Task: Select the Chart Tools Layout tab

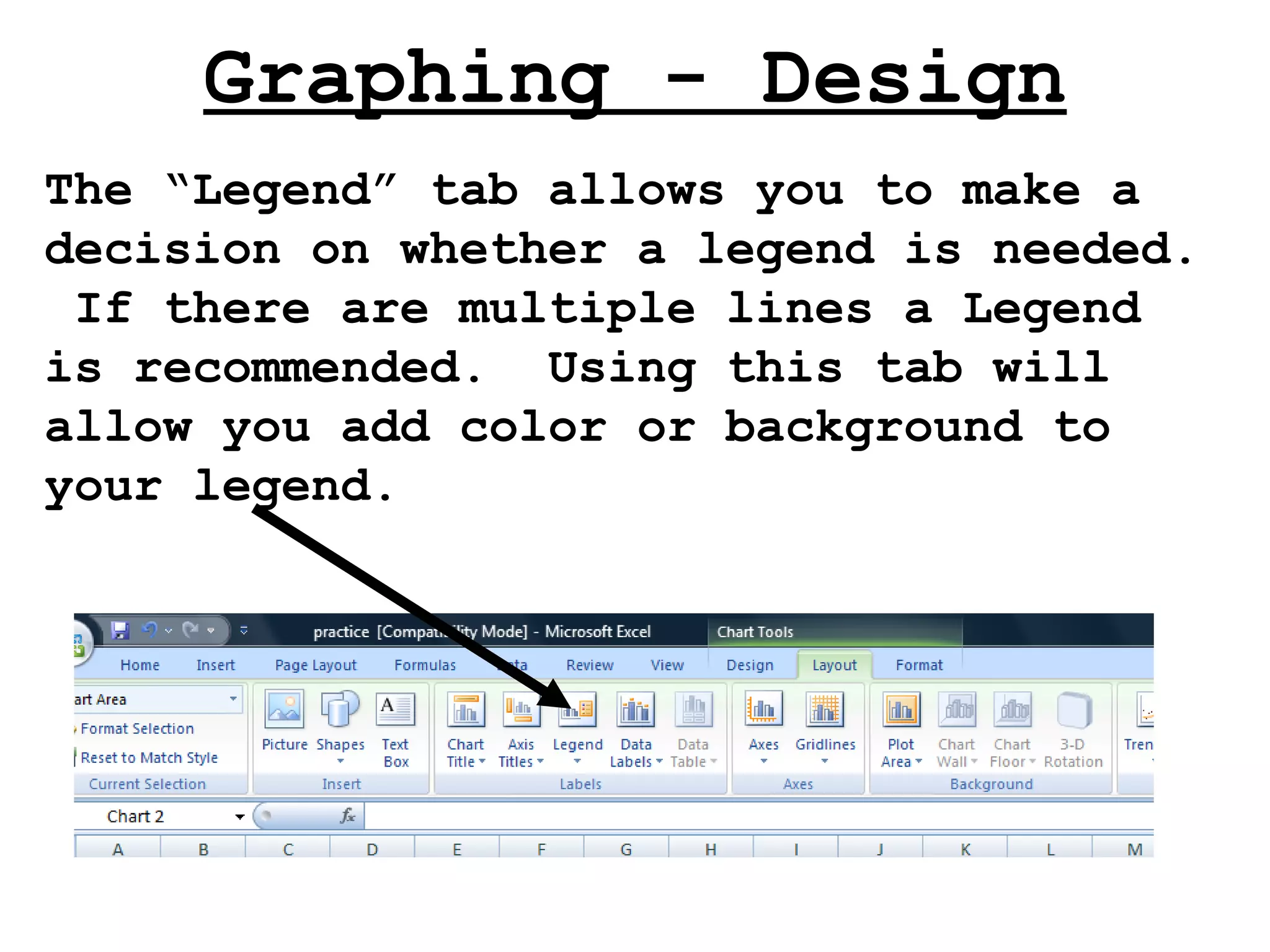Action: (x=835, y=665)
